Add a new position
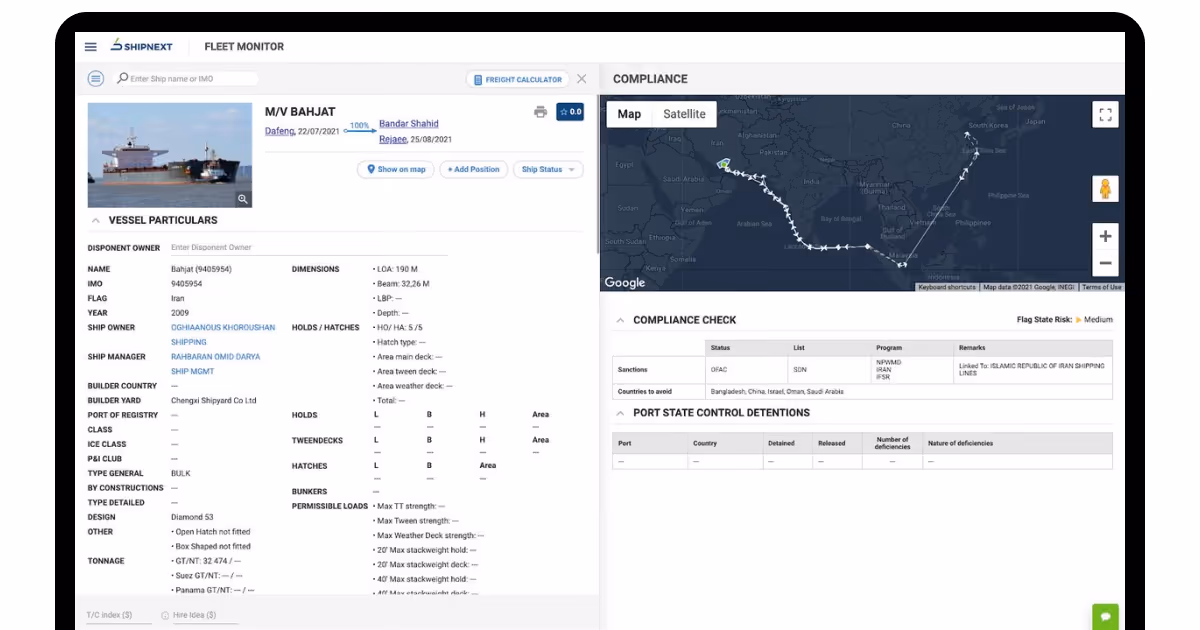 pos(473,170)
